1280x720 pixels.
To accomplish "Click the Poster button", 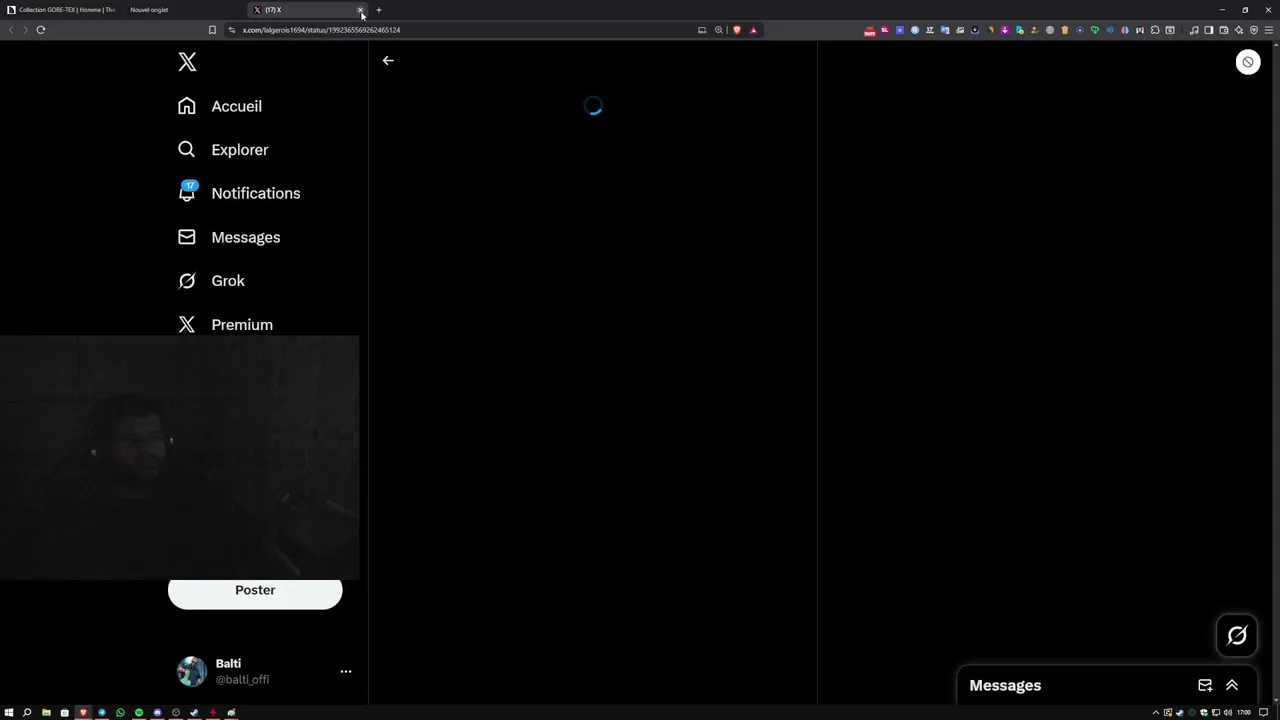I will click(x=255, y=590).
